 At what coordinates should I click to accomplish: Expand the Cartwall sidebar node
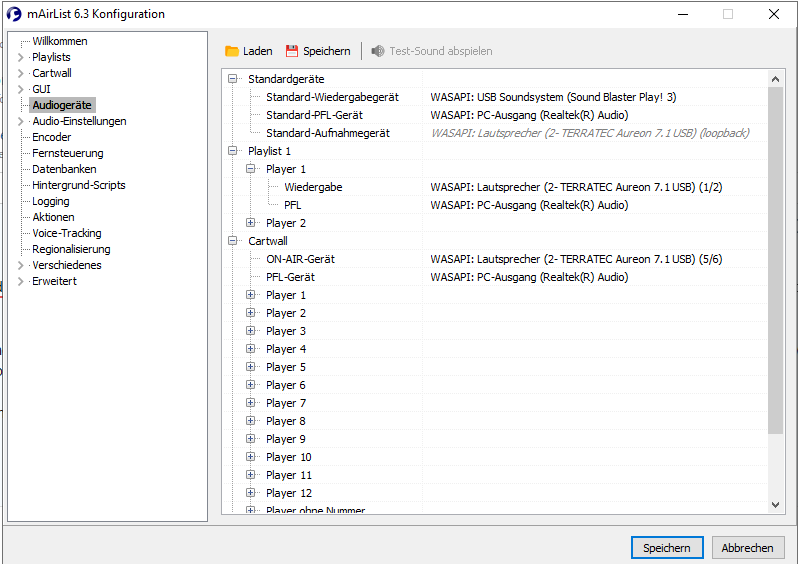tap(20, 73)
